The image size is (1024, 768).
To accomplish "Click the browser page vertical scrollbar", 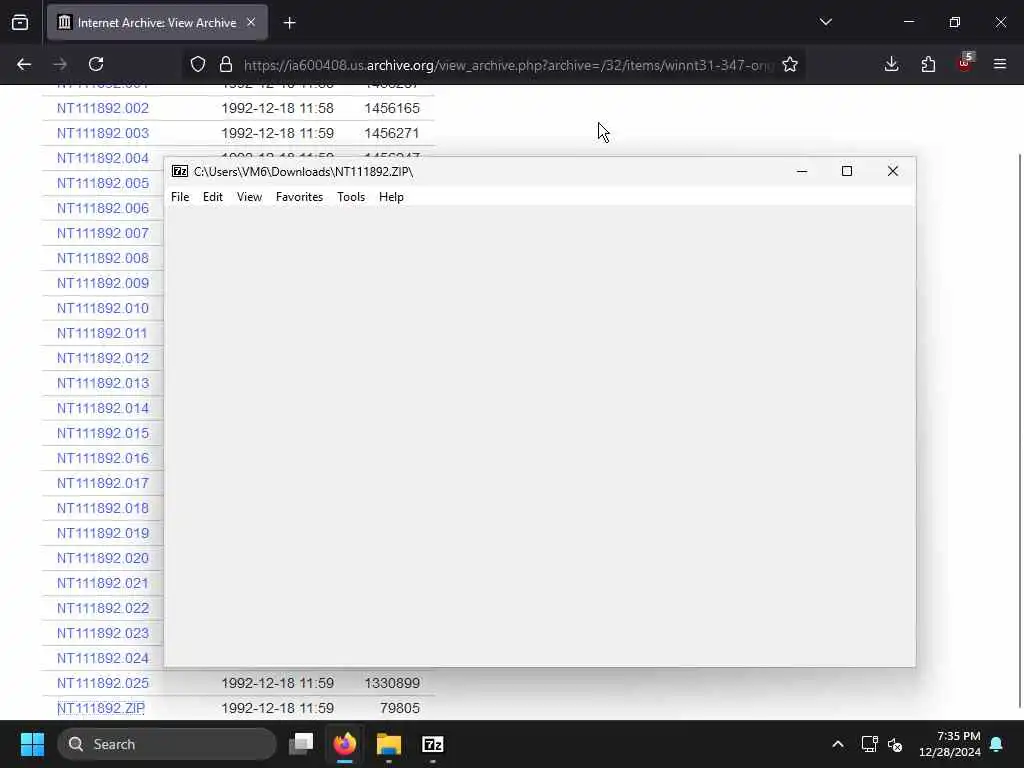I will [1019, 431].
